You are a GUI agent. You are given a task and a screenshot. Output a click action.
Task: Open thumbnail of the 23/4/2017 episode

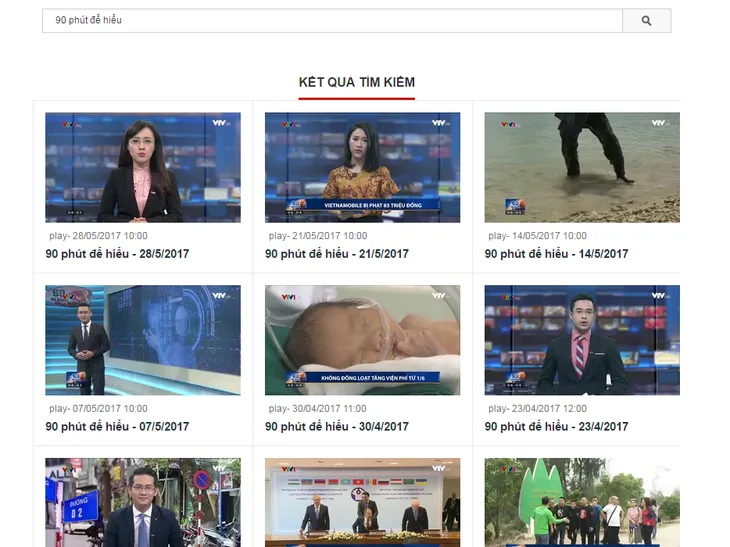582,340
